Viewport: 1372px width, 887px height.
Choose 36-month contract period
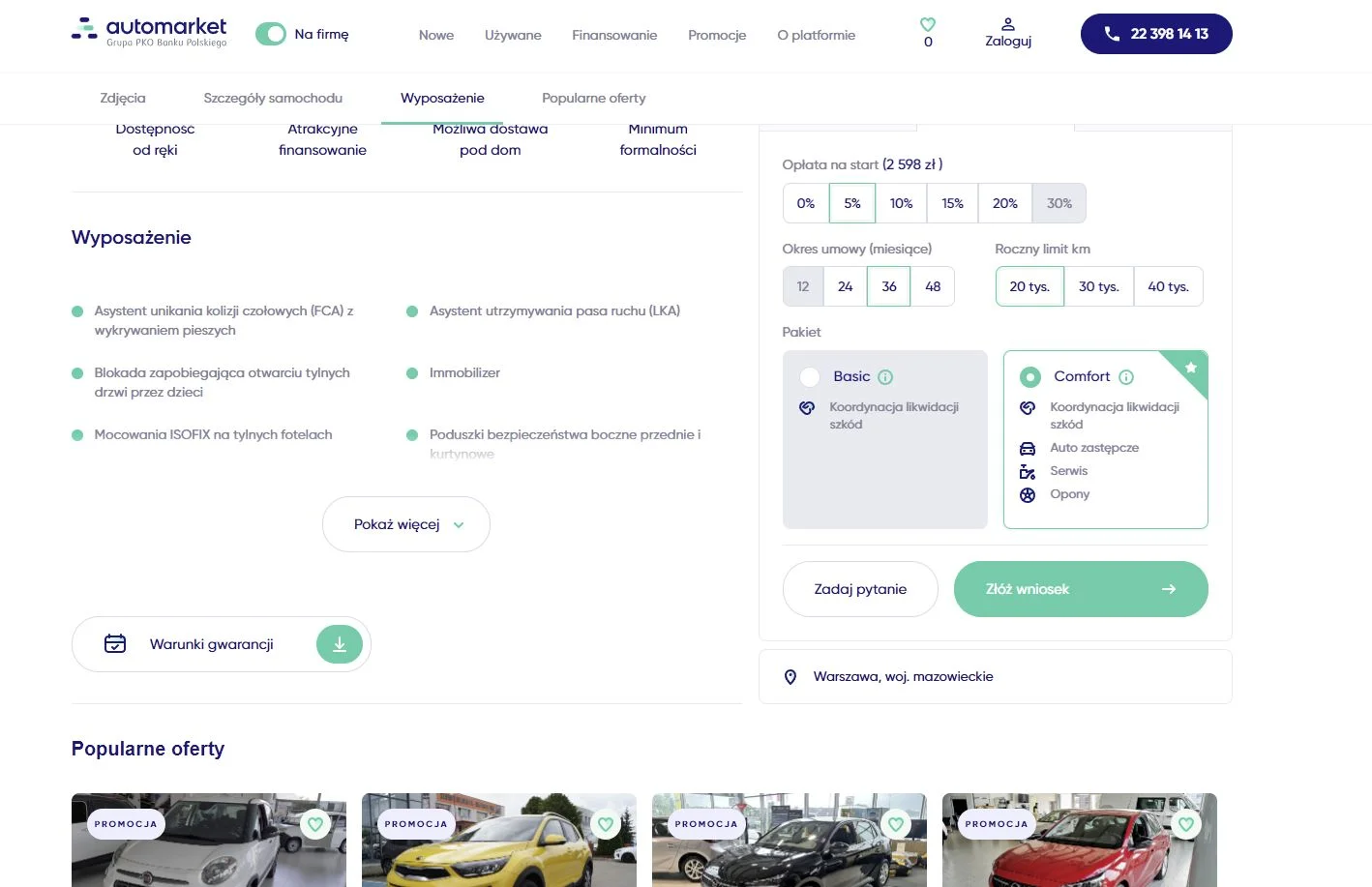point(889,286)
